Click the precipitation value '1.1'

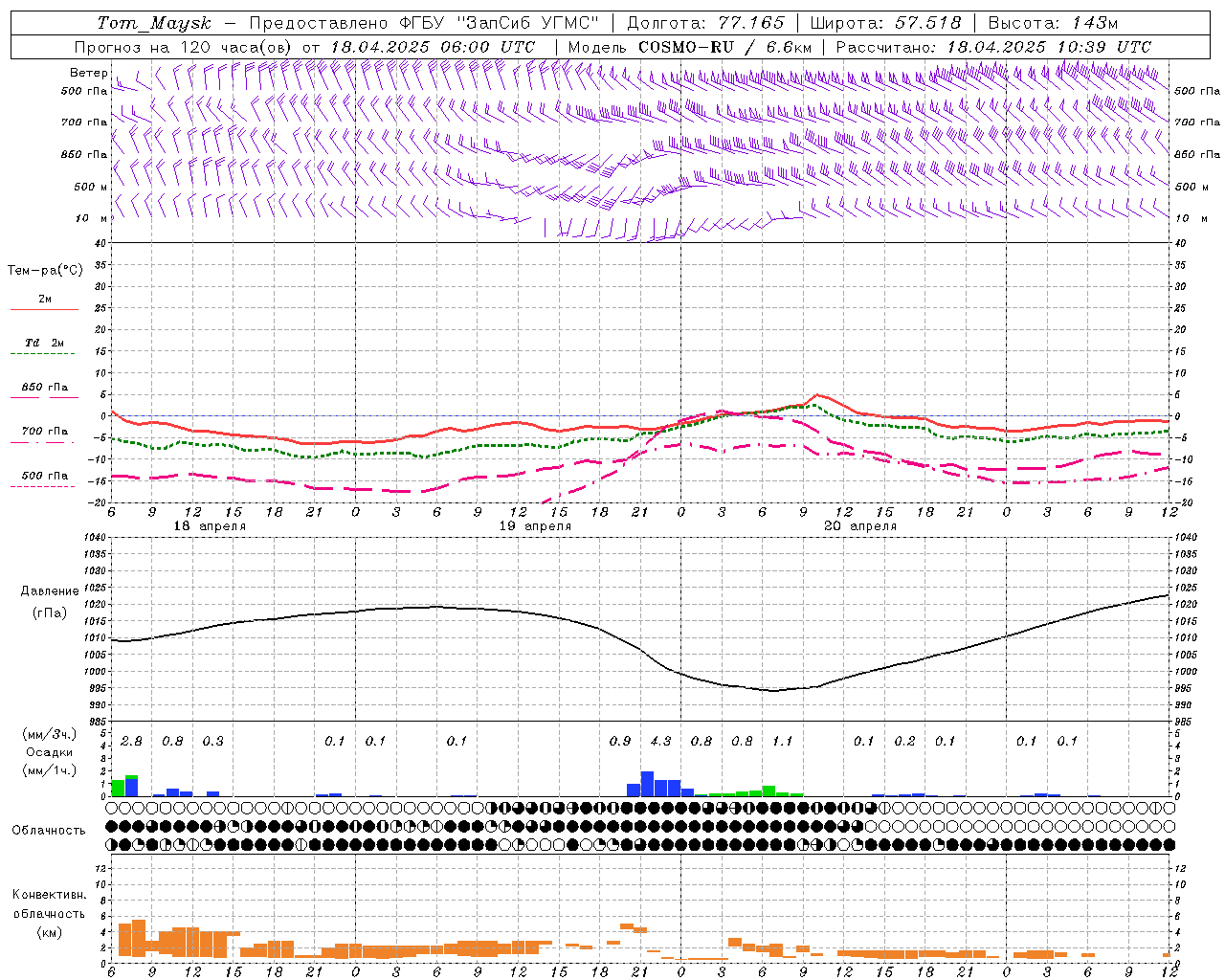pos(783,741)
